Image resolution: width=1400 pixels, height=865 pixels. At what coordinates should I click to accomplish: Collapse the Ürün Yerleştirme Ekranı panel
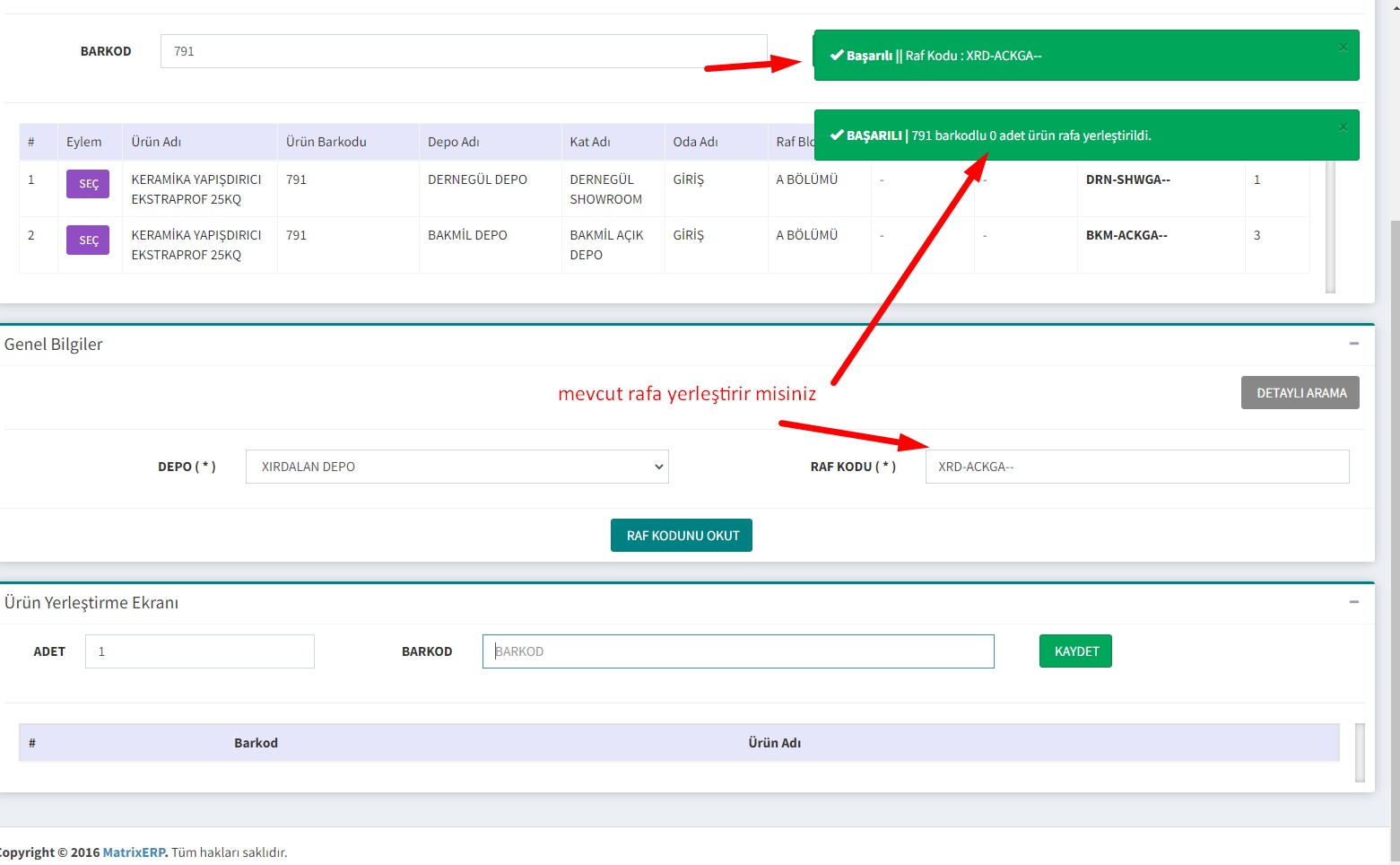click(1353, 602)
